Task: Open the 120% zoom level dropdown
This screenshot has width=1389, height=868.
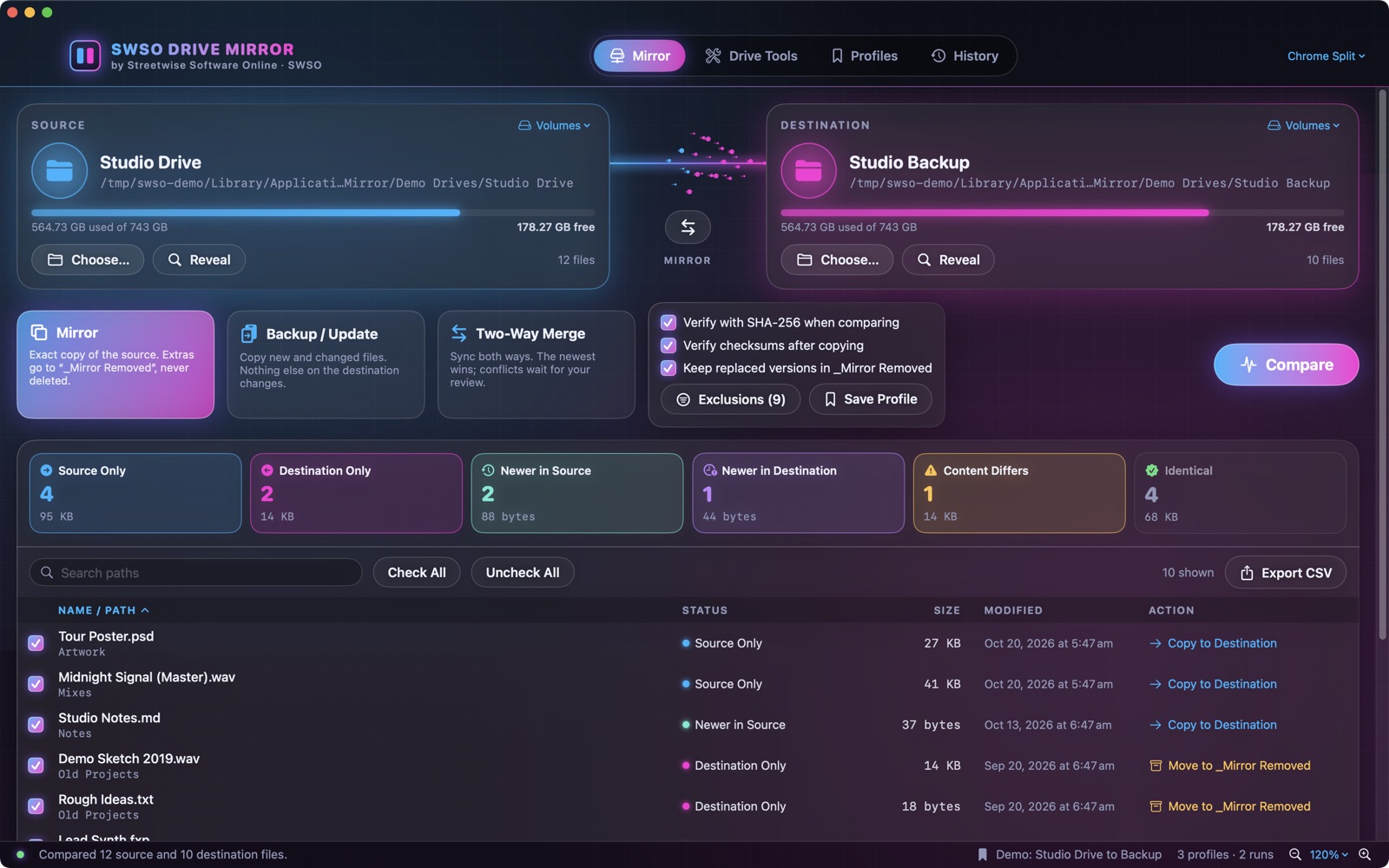Action: tap(1329, 855)
